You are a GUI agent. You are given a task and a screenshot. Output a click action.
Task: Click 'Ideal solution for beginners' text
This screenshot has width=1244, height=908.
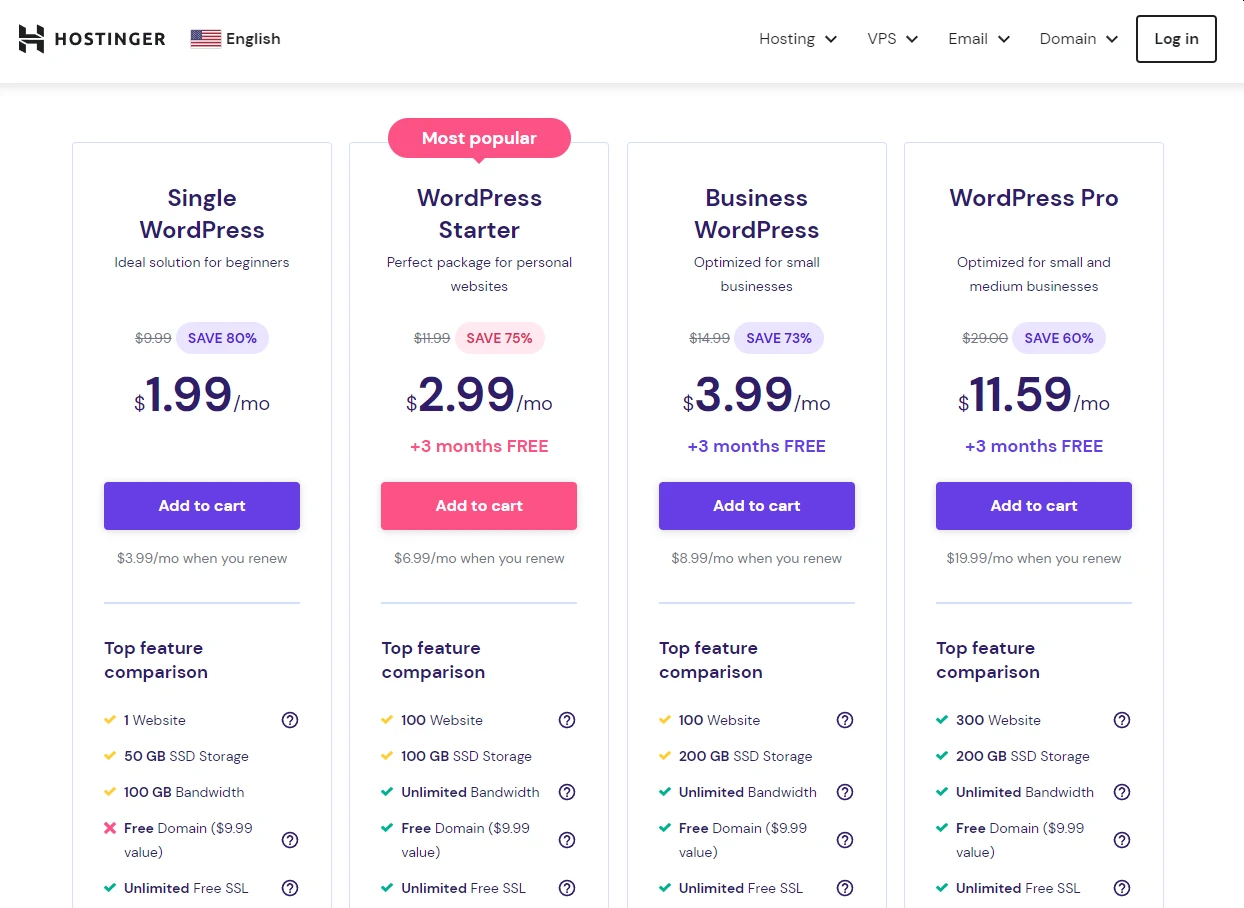(x=202, y=262)
